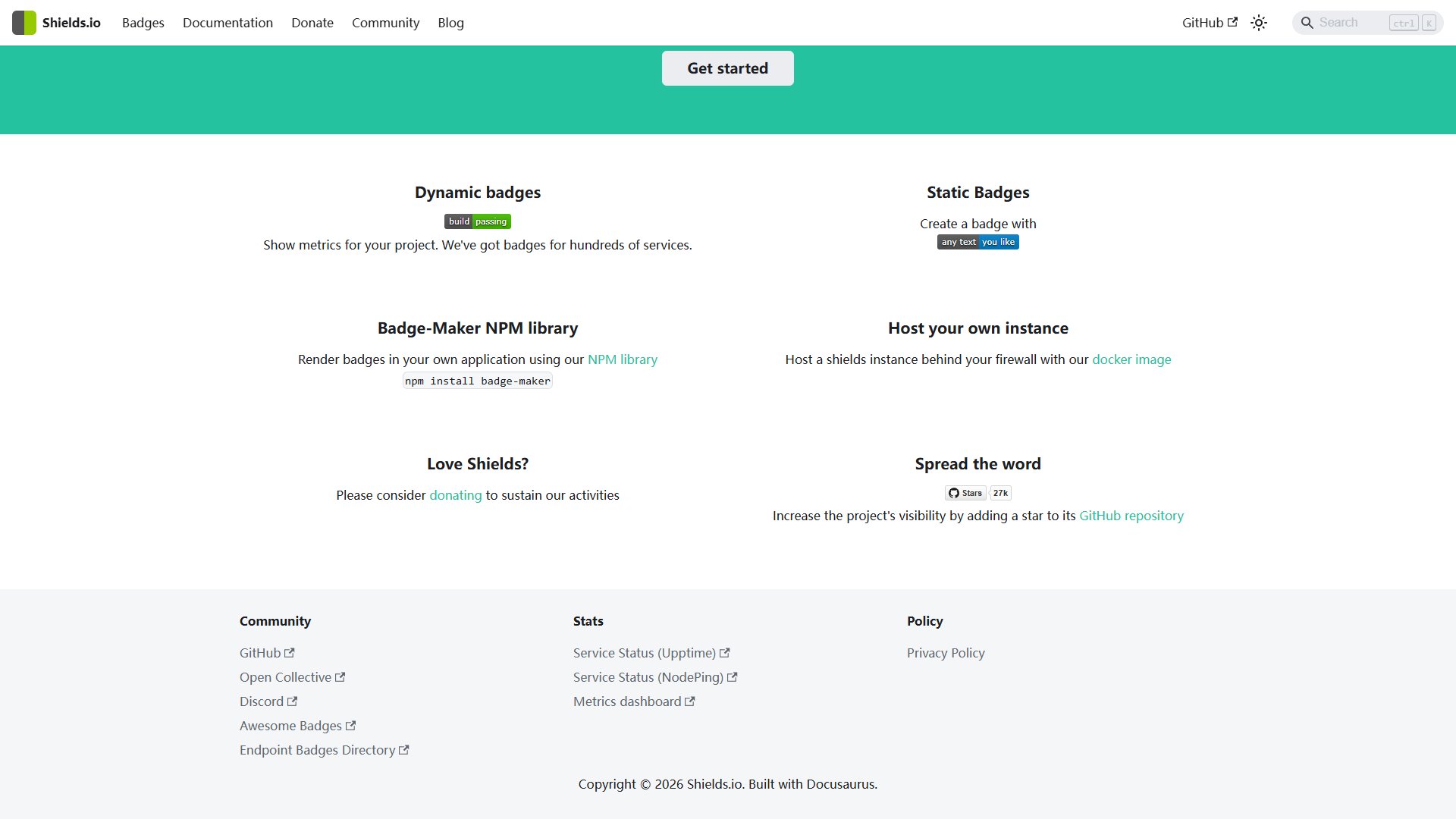The height and width of the screenshot is (819, 1456).
Task: Follow the NPM library link
Action: click(623, 359)
